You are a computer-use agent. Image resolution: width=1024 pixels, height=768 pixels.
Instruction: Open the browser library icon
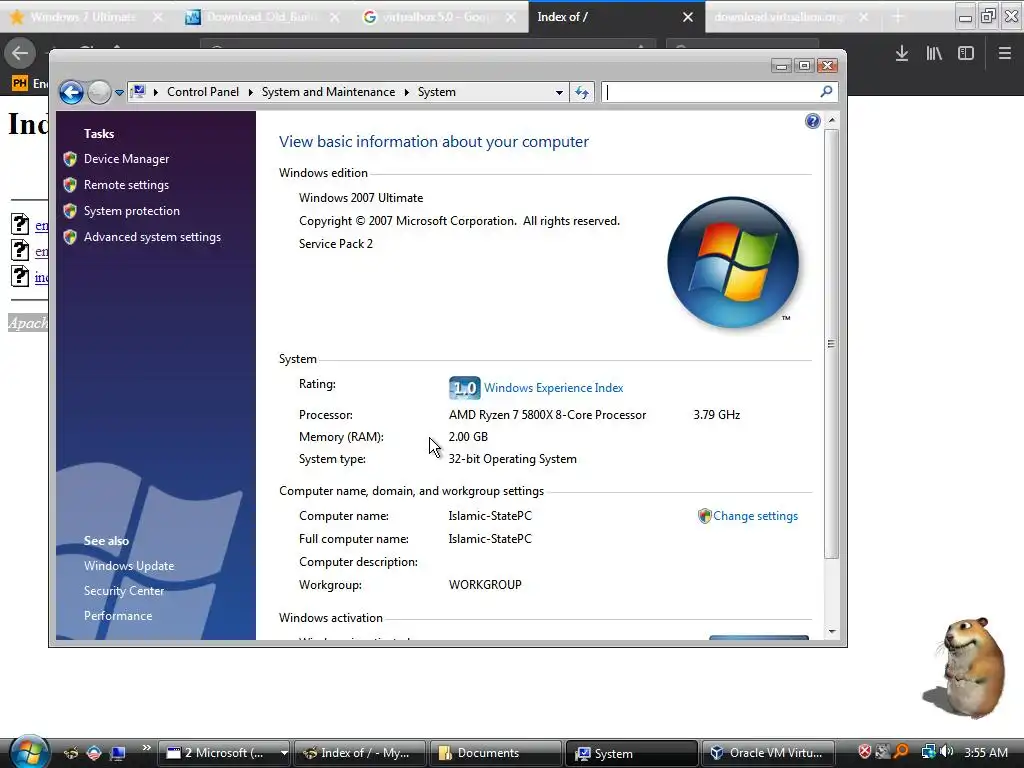click(x=934, y=54)
